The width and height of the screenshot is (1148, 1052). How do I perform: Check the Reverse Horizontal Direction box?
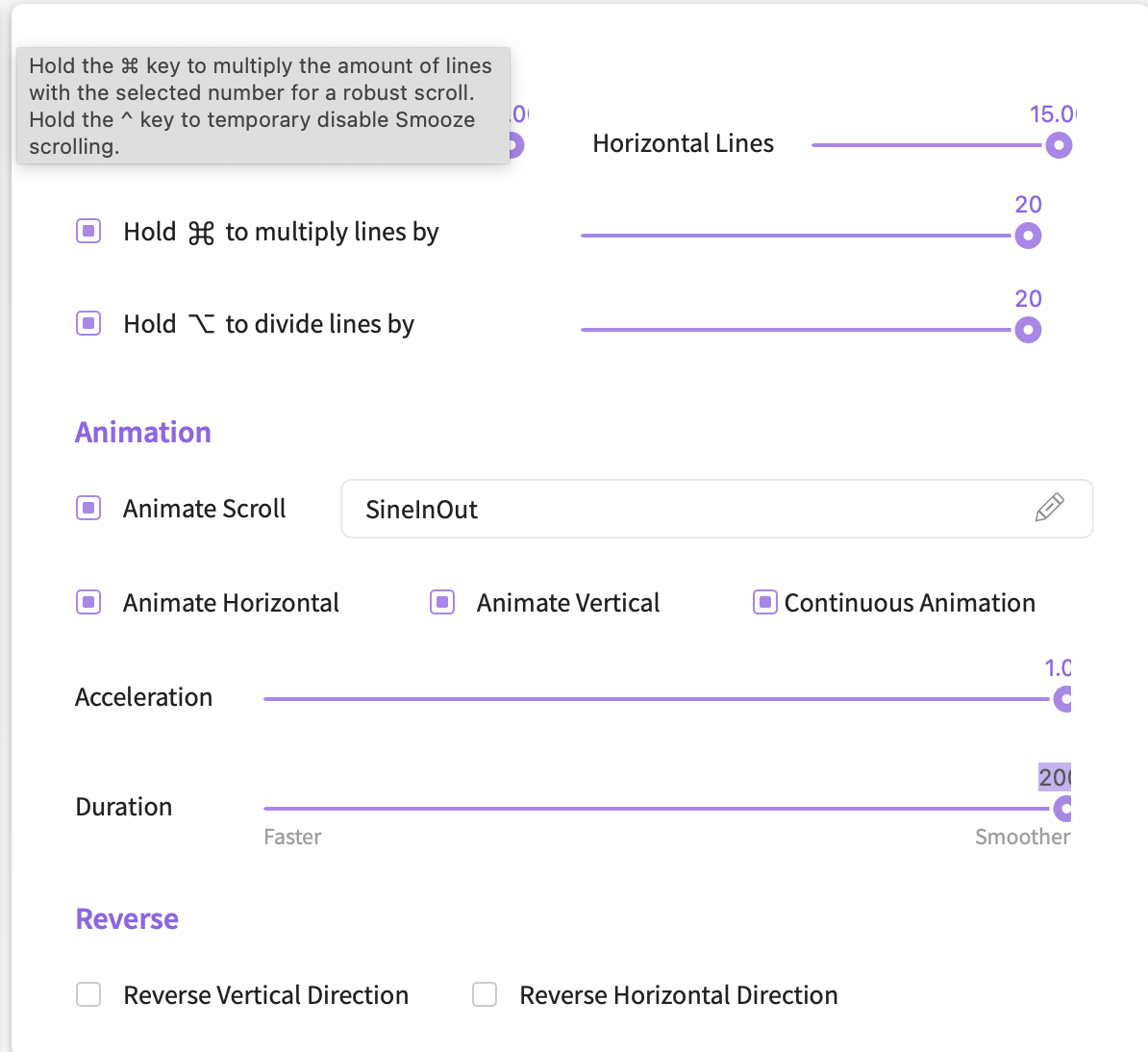(x=485, y=994)
